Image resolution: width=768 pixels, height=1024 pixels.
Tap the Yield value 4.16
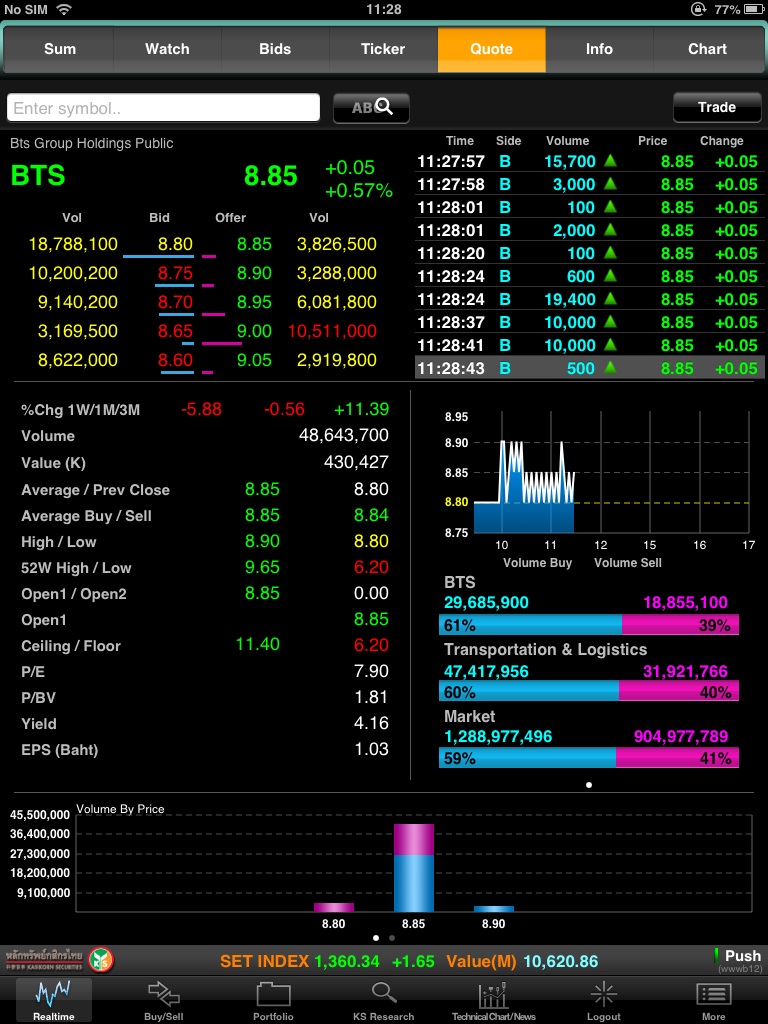pyautogui.click(x=371, y=724)
